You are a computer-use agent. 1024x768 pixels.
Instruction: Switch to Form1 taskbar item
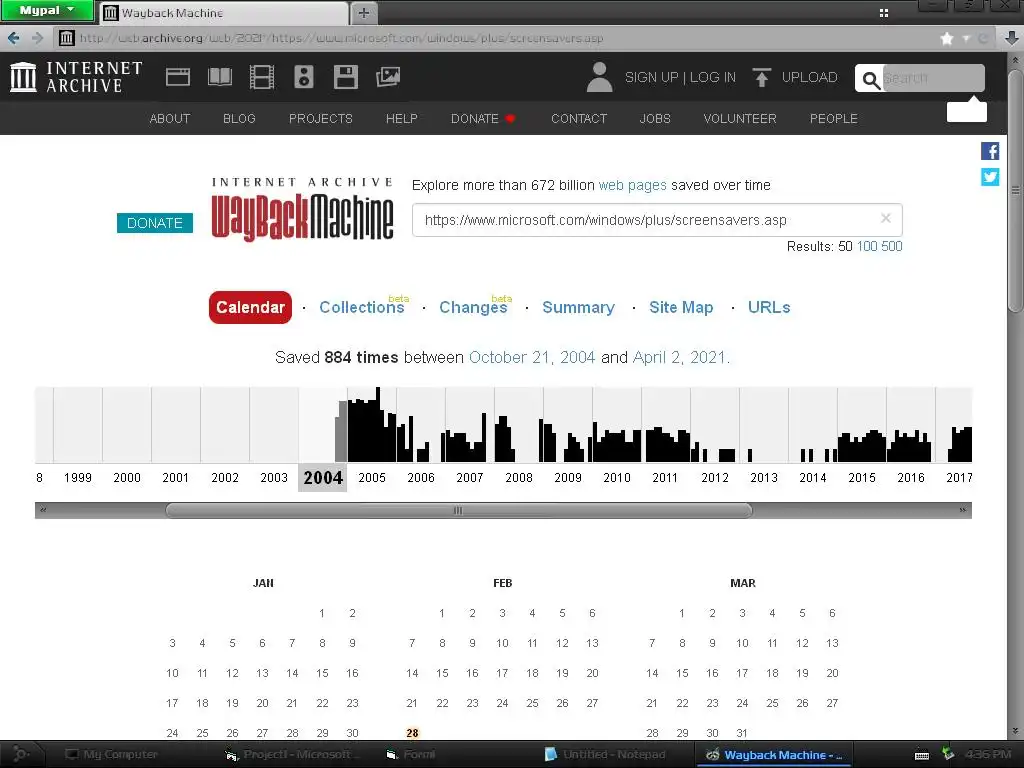coord(411,754)
